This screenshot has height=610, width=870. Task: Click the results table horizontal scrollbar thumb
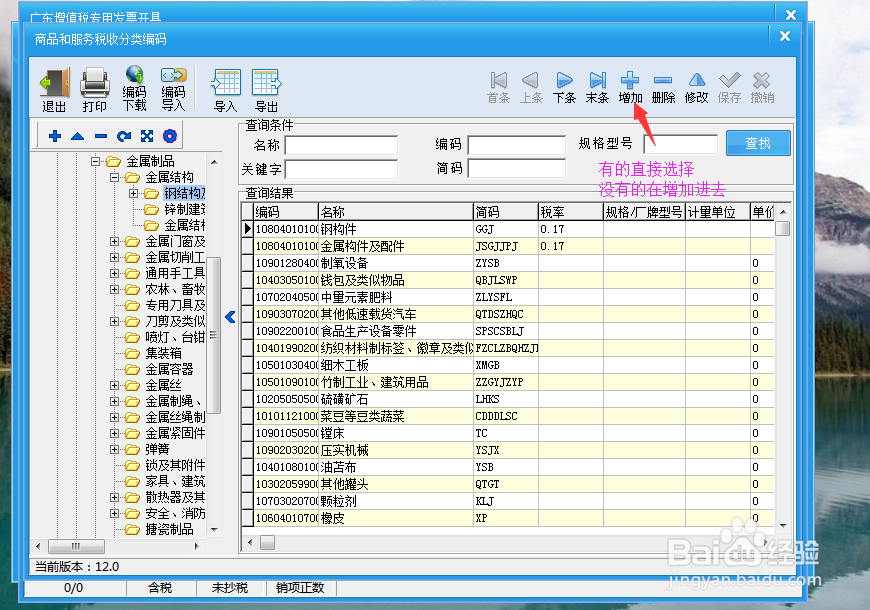click(x=267, y=542)
